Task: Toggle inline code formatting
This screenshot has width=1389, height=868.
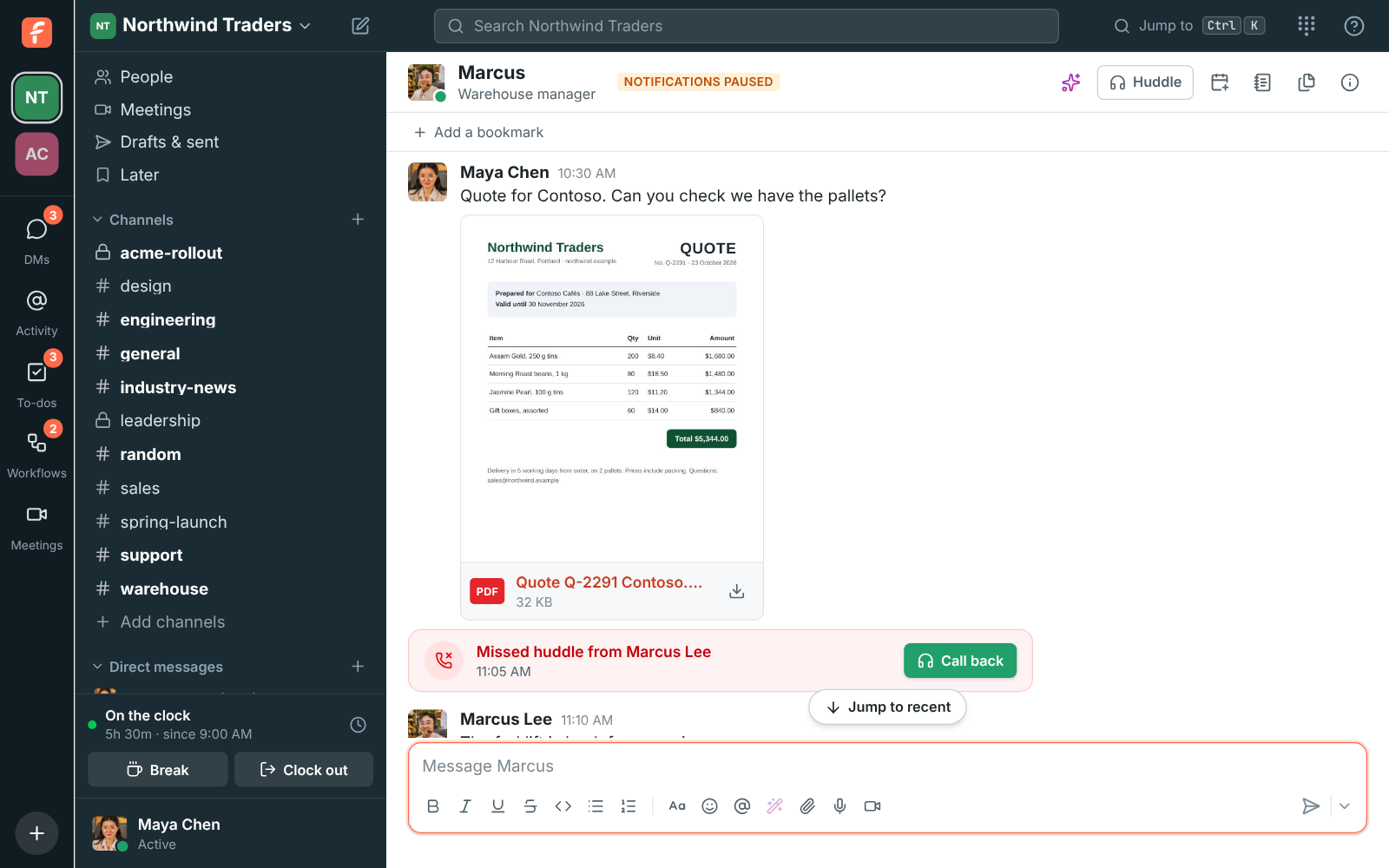Action: tap(563, 806)
